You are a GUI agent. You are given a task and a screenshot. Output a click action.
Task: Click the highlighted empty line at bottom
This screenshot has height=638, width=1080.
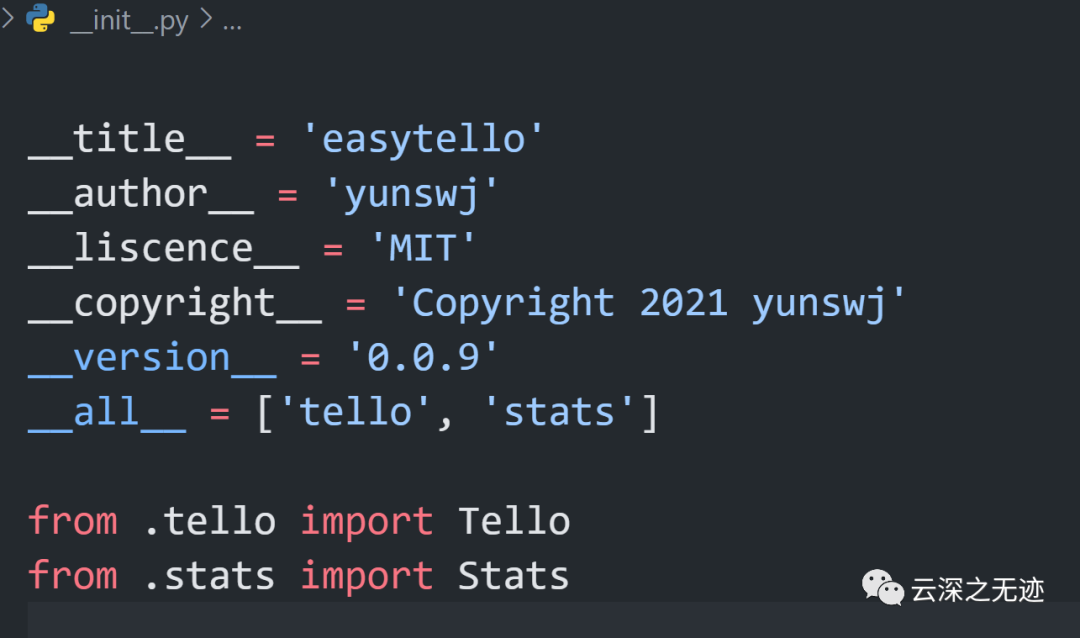click(400, 621)
